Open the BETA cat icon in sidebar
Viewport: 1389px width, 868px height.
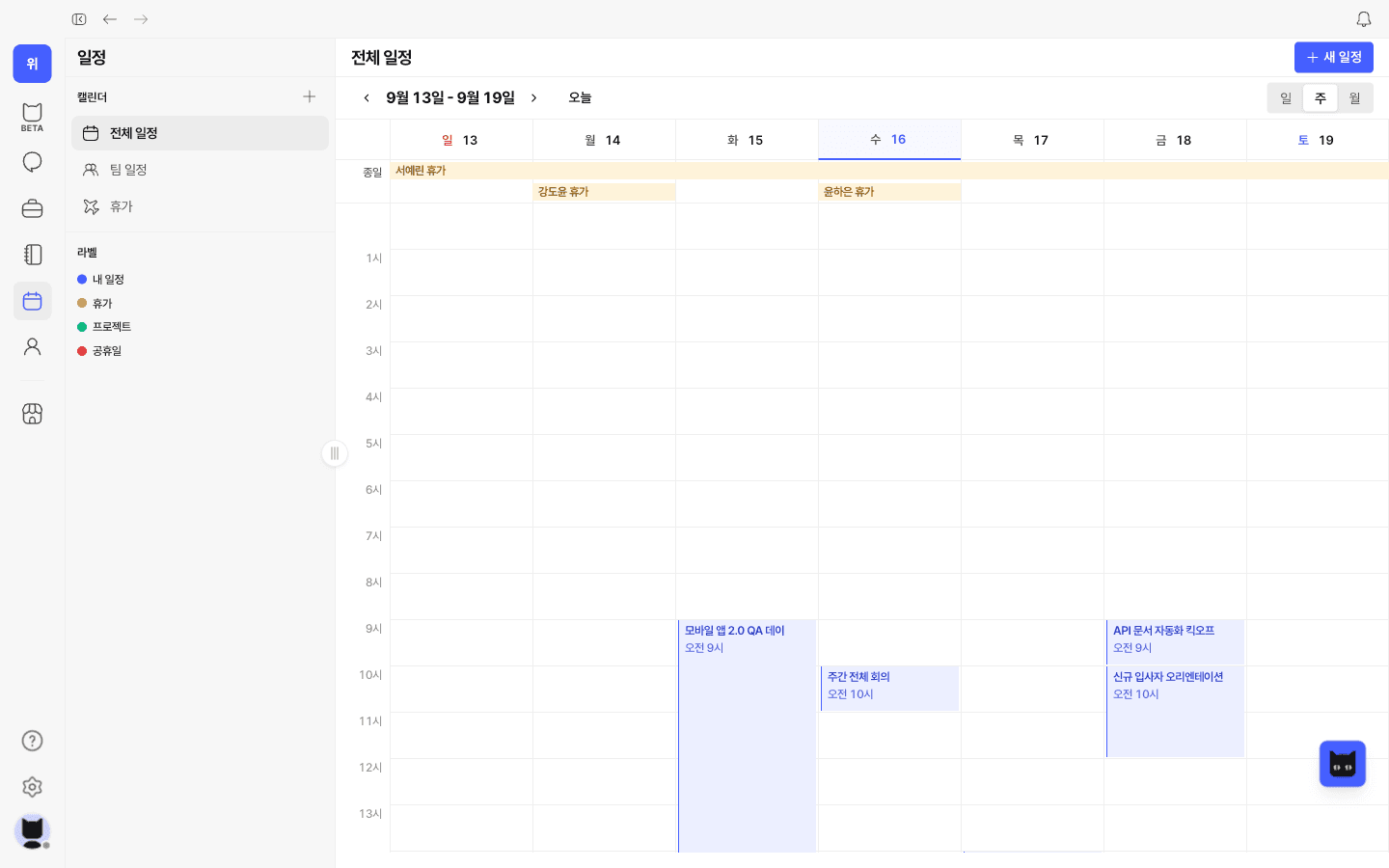32,117
